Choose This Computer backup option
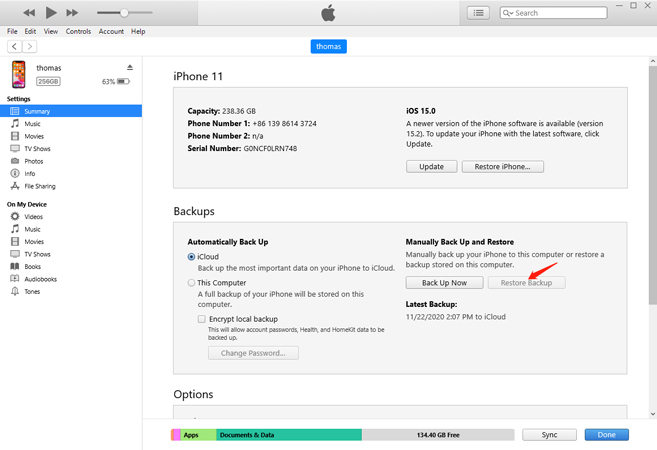Screen dimensions: 657x450 click(x=192, y=283)
